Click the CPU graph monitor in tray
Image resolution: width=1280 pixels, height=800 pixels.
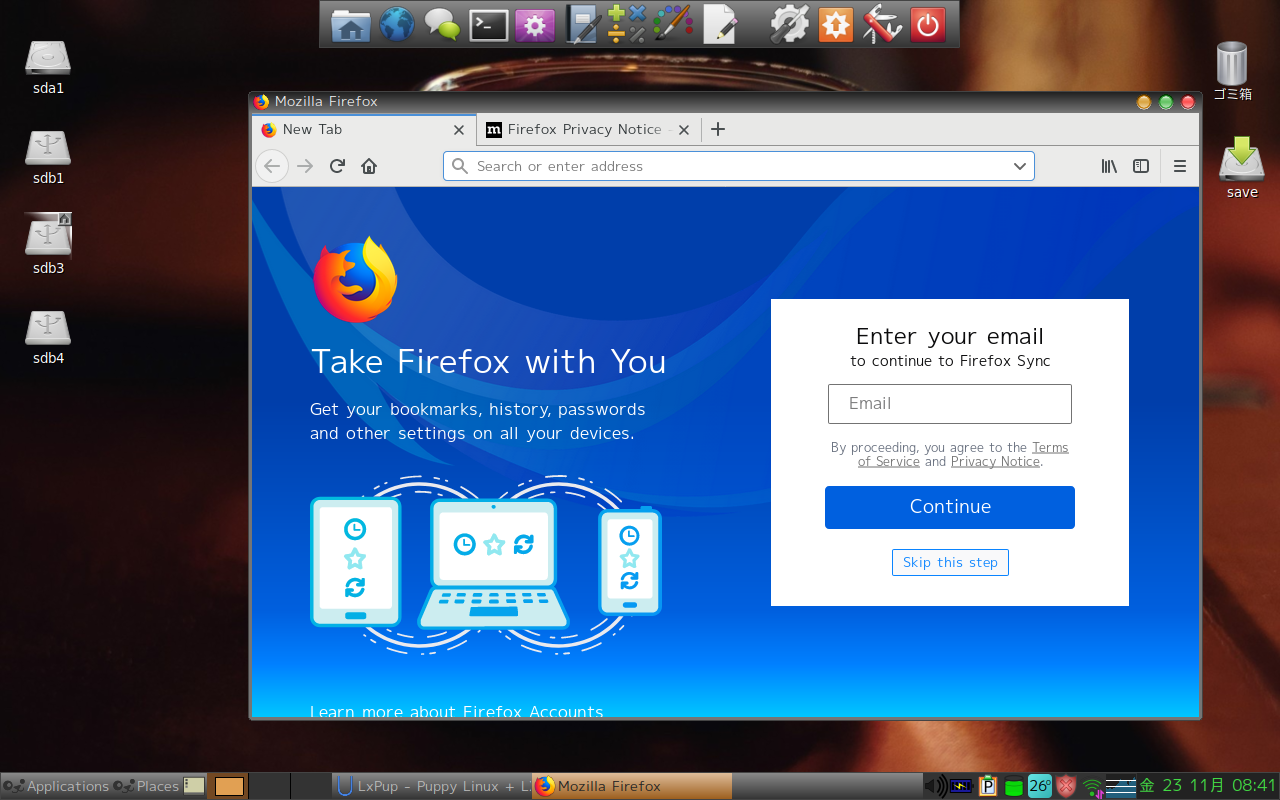pos(1121,786)
